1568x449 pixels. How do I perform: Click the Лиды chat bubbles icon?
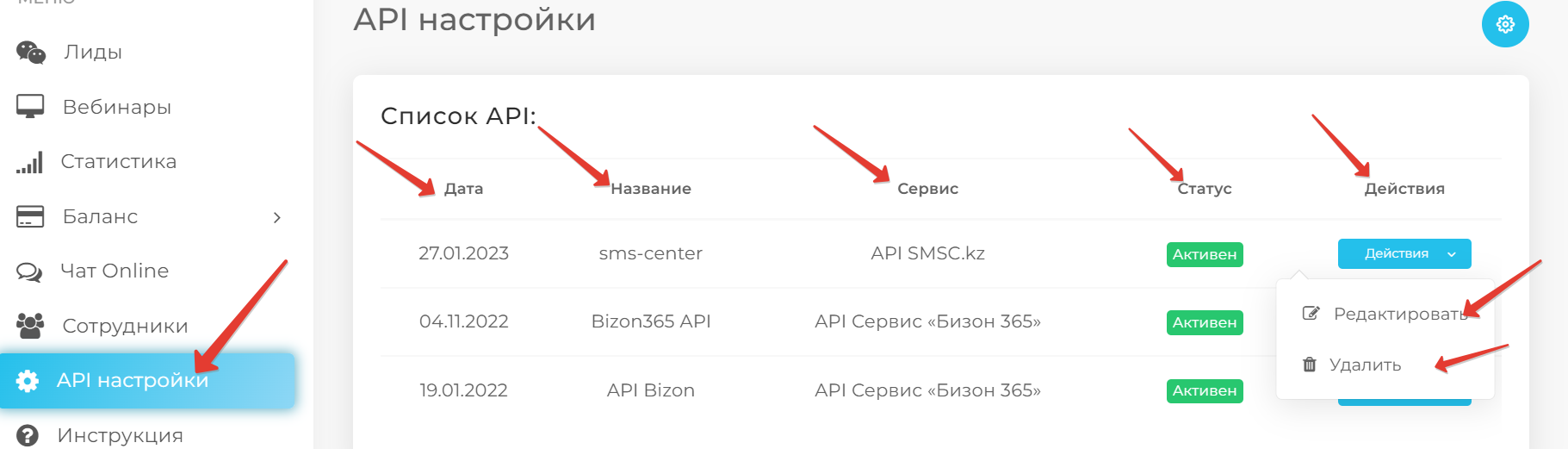(x=30, y=53)
